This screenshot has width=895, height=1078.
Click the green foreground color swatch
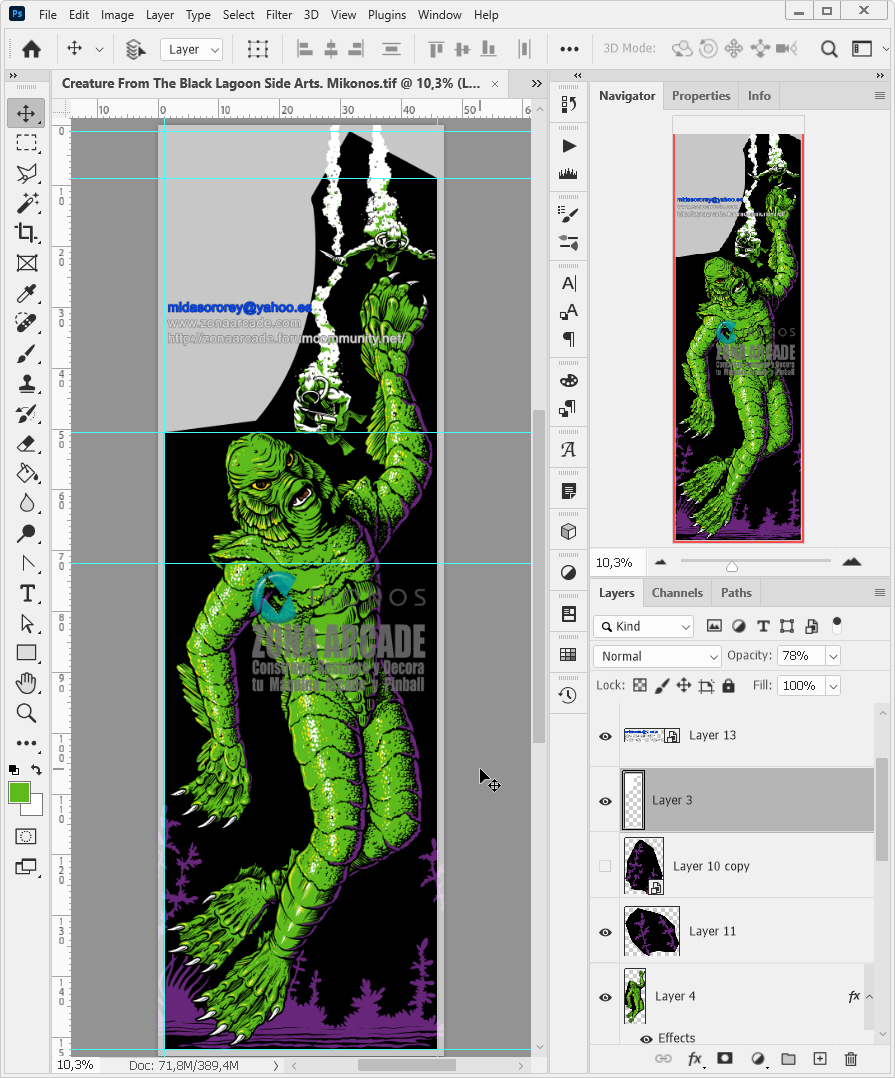point(20,793)
